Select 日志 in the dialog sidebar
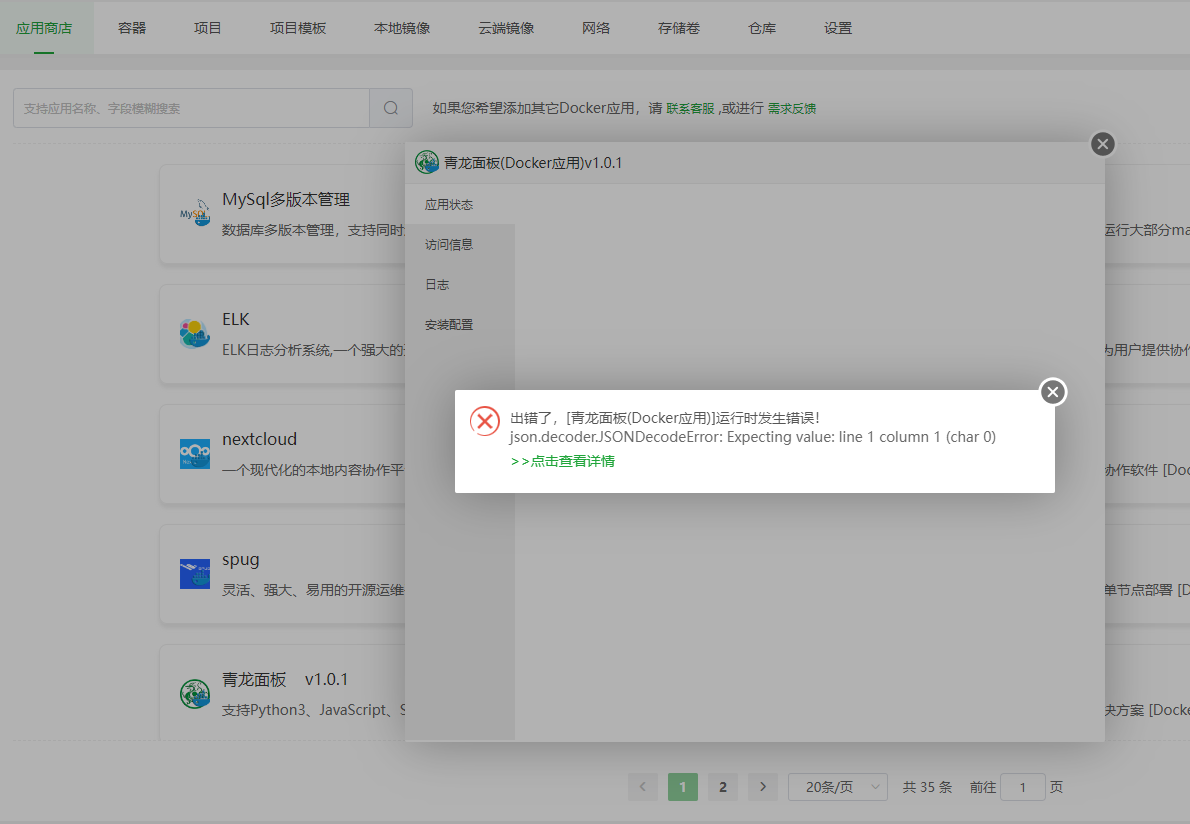 460,285
